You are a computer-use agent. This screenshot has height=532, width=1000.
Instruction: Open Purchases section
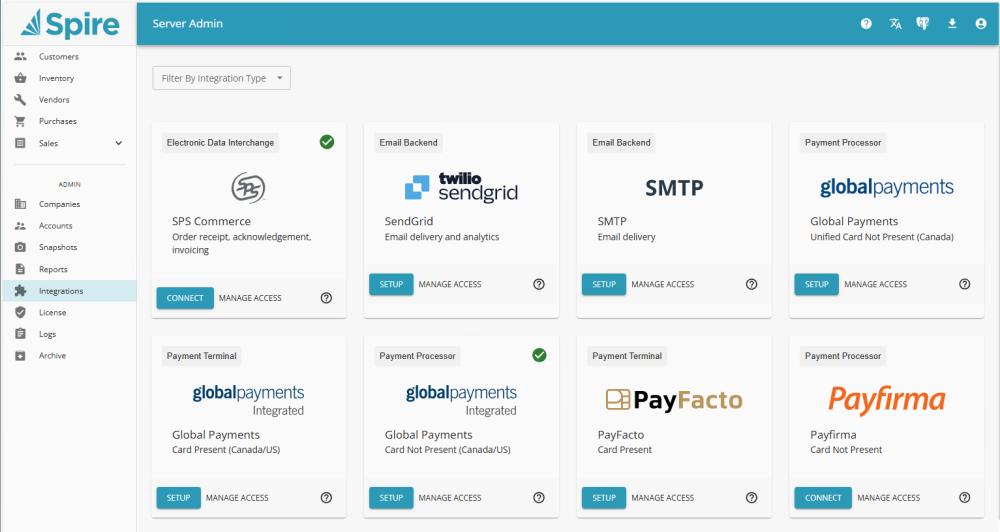click(x=57, y=121)
